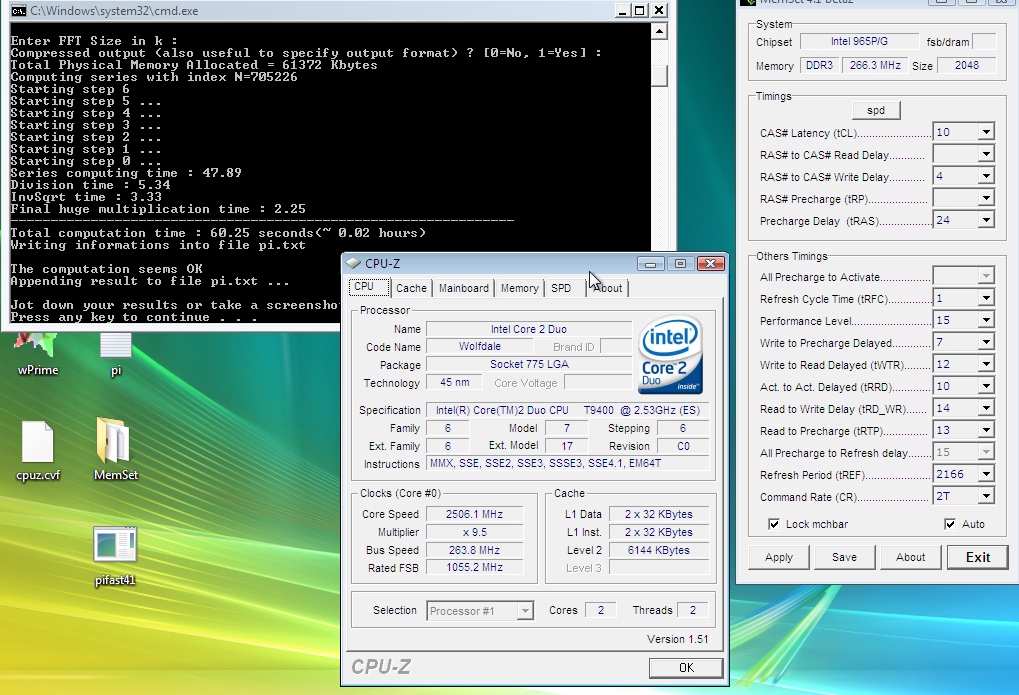This screenshot has height=695, width=1019.
Task: Click the fsb/dram ratio field
Action: (984, 42)
